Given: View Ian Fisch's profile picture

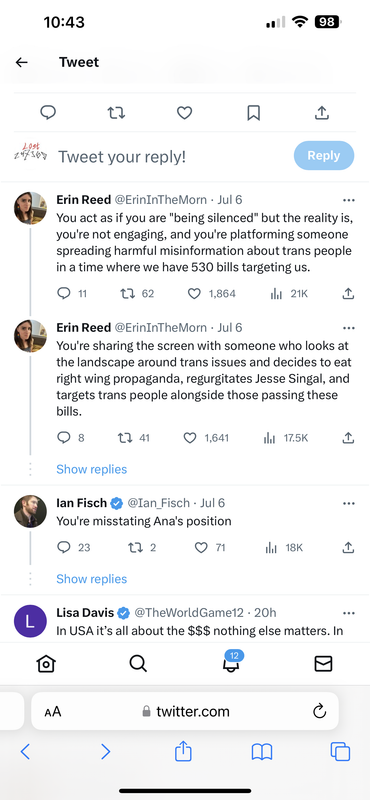Looking at the screenshot, I should [x=30, y=511].
